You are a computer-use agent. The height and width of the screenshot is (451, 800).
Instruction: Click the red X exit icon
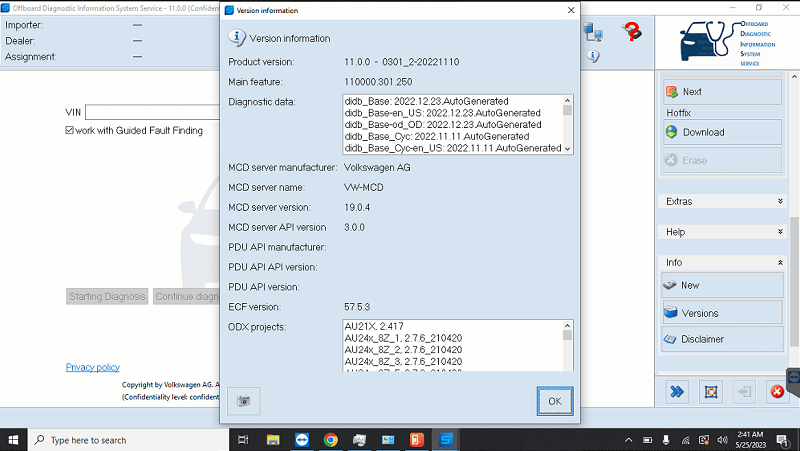pyautogui.click(x=777, y=391)
